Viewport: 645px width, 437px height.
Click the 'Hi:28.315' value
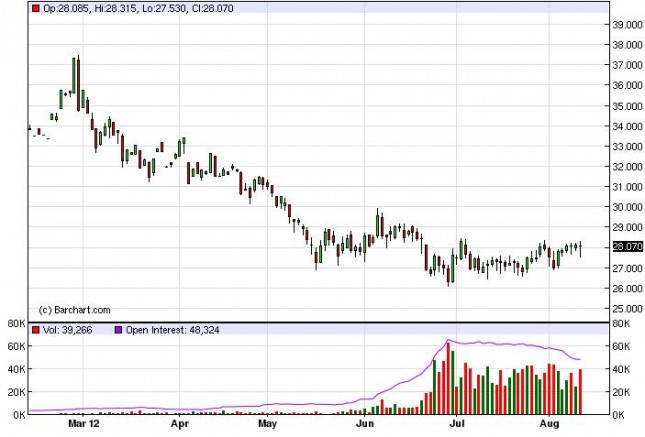pos(116,8)
